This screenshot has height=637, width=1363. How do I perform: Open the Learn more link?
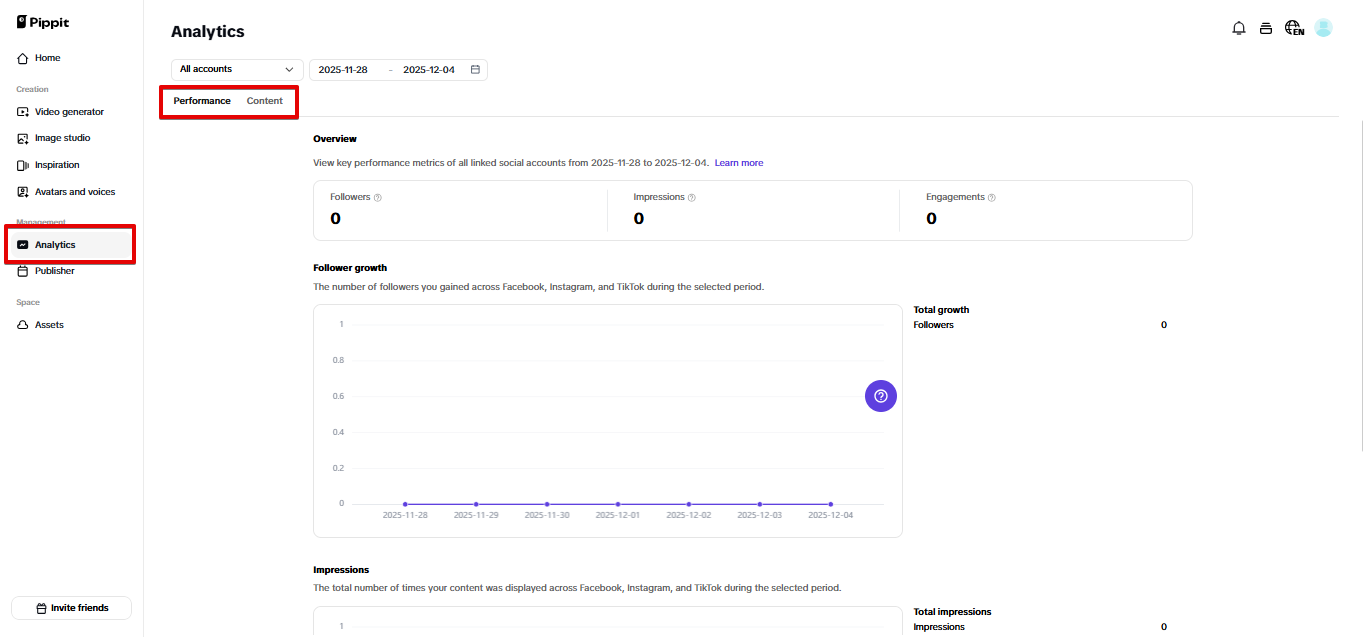tap(738, 162)
